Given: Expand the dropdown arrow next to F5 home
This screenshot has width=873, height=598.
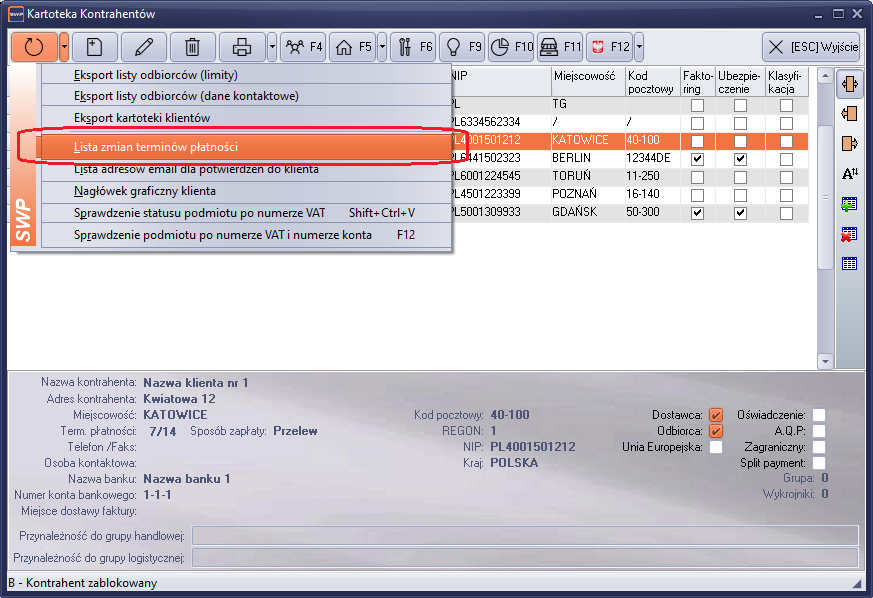Looking at the screenshot, I should click(382, 46).
